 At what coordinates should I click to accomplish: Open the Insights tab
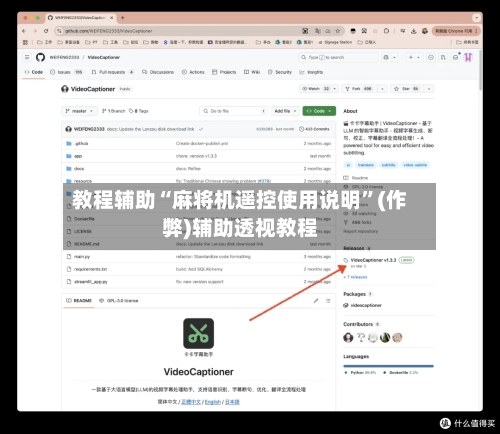point(311,72)
